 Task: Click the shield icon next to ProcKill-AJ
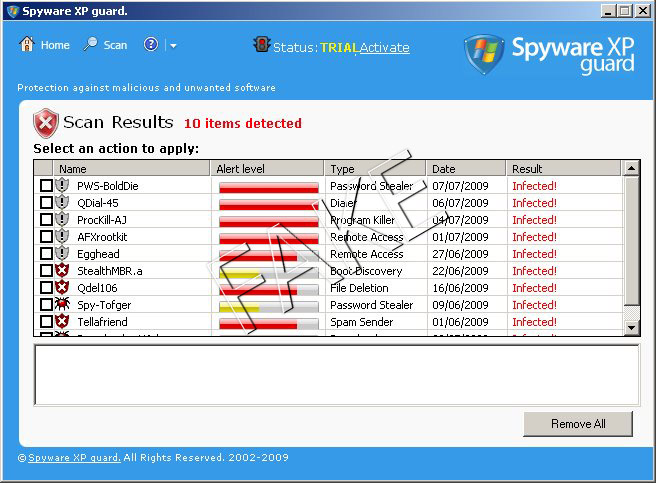click(62, 219)
